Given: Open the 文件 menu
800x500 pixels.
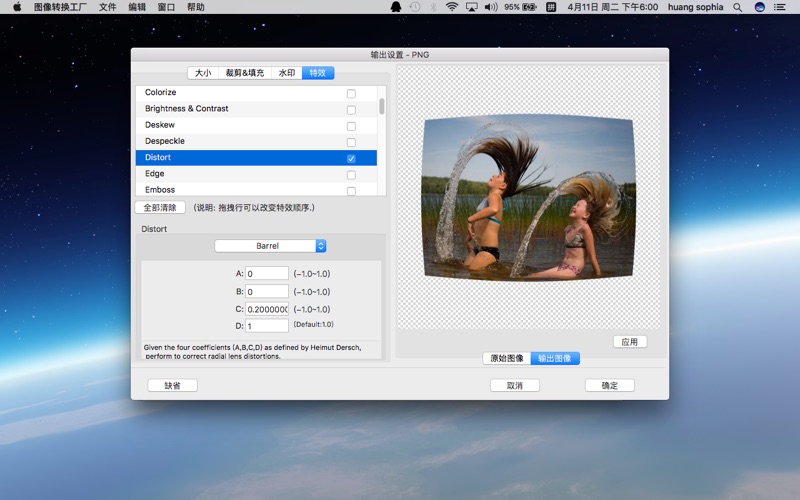Looking at the screenshot, I should tap(107, 7).
